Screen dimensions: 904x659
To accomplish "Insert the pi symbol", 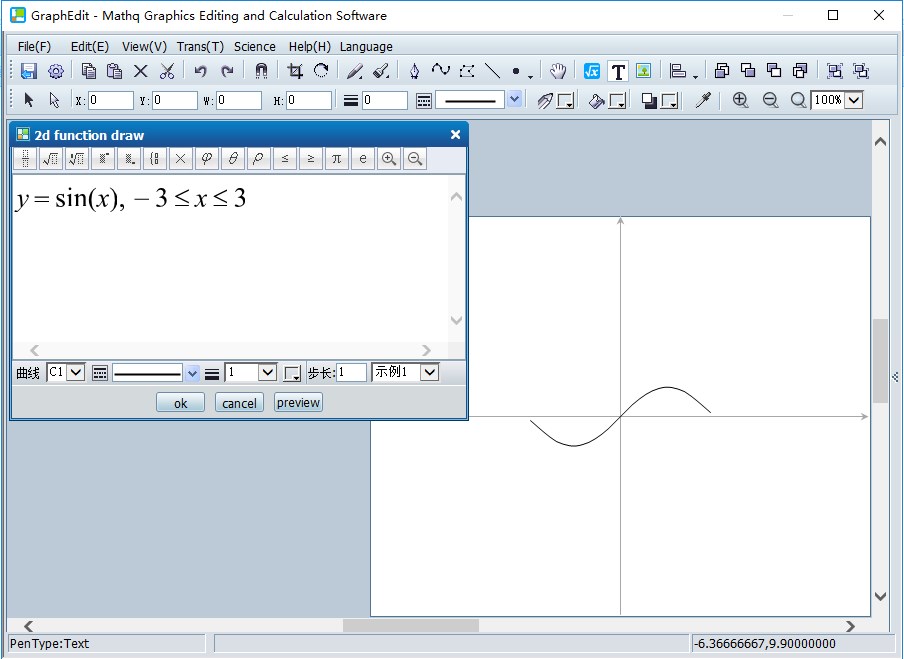I will (x=337, y=159).
